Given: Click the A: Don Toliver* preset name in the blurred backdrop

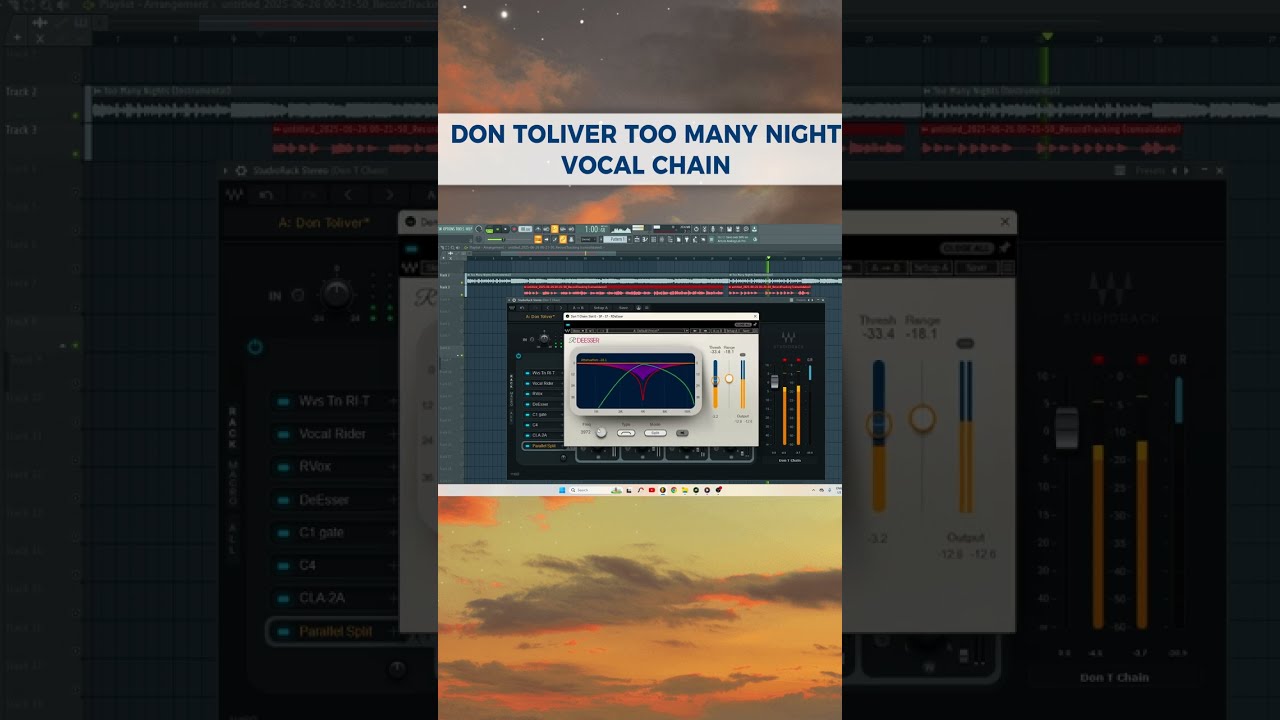Looking at the screenshot, I should pyautogui.click(x=325, y=222).
